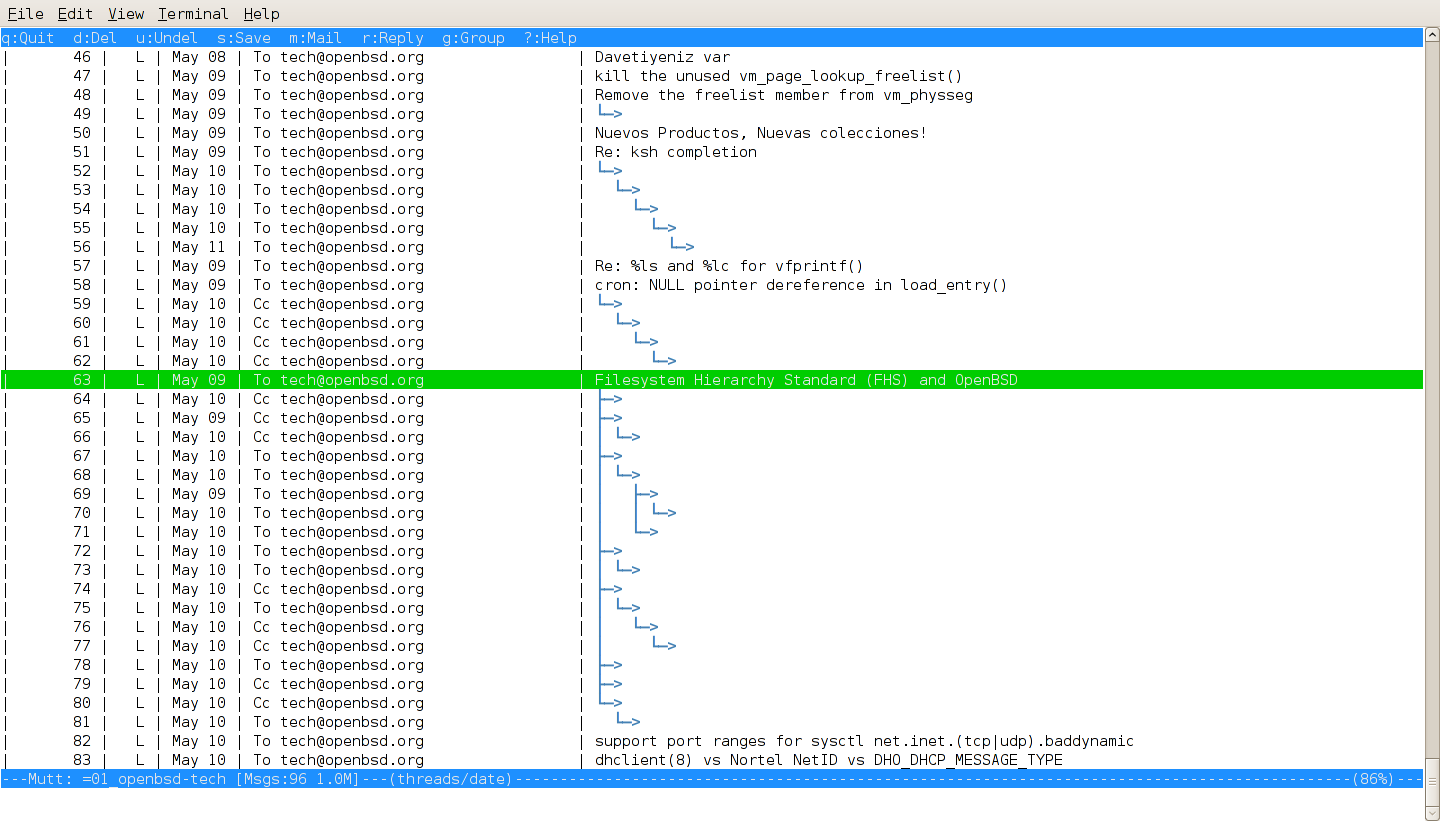Screen dimensions: 1440x821
Task: Click thread reply arrow on message 62
Action: (663, 361)
